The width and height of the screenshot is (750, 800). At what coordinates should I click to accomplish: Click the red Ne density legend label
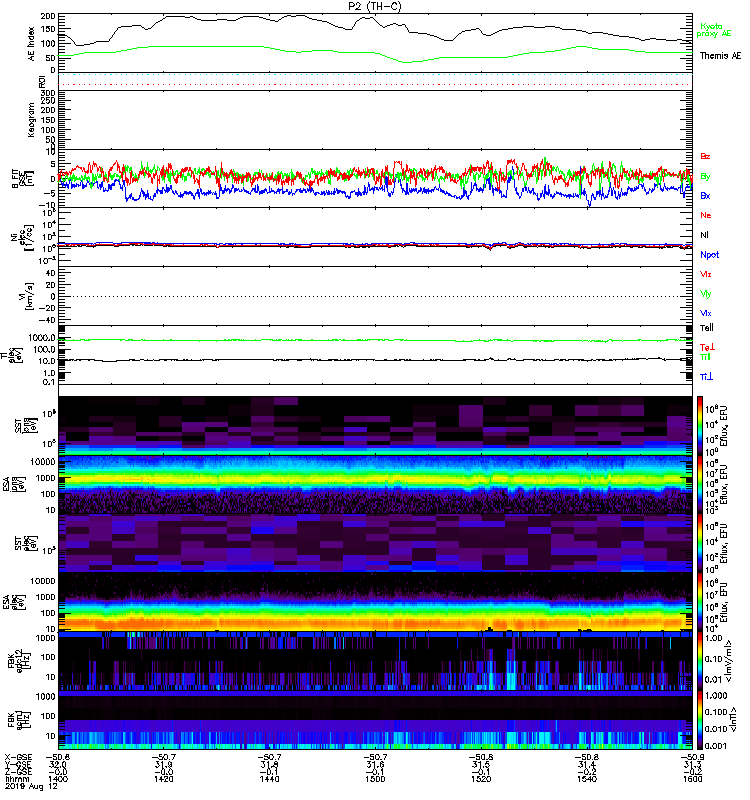[x=706, y=215]
